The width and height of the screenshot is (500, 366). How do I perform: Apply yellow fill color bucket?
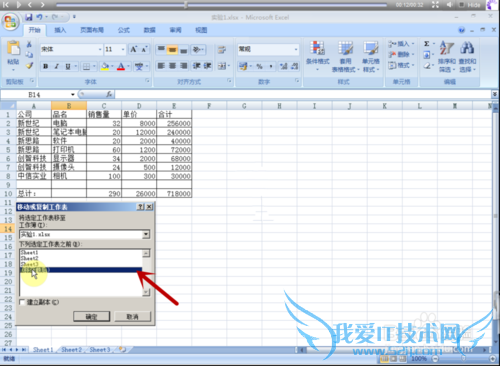[x=105, y=66]
